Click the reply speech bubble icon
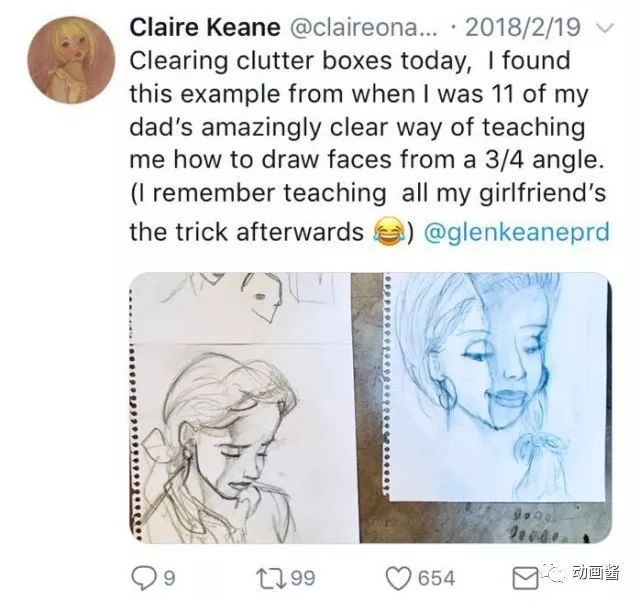The image size is (640, 601). [x=145, y=577]
